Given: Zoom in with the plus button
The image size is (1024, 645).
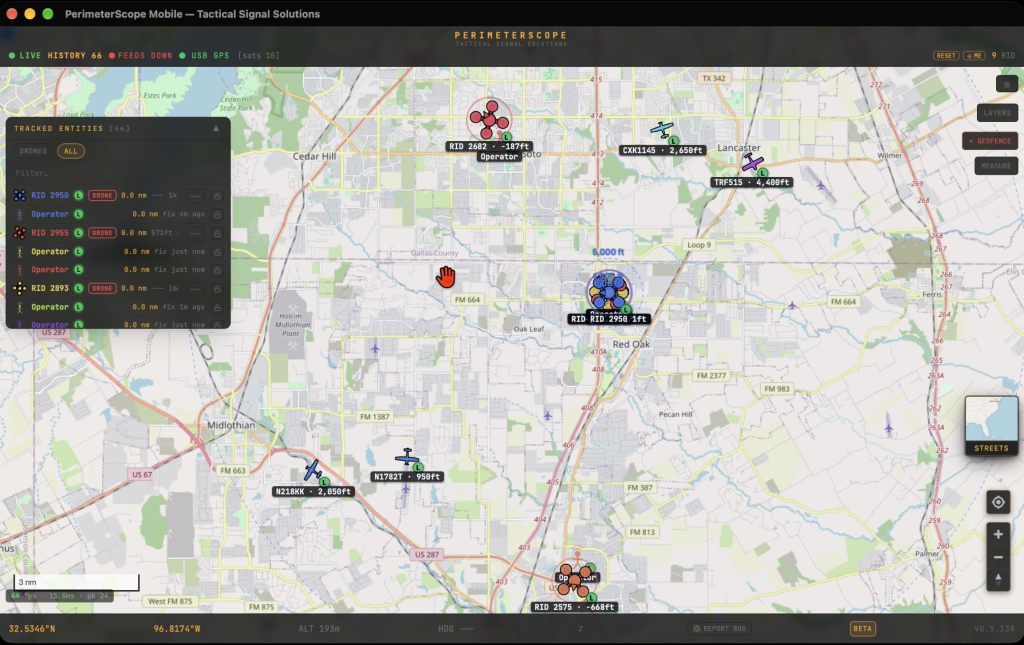Looking at the screenshot, I should click(x=998, y=534).
